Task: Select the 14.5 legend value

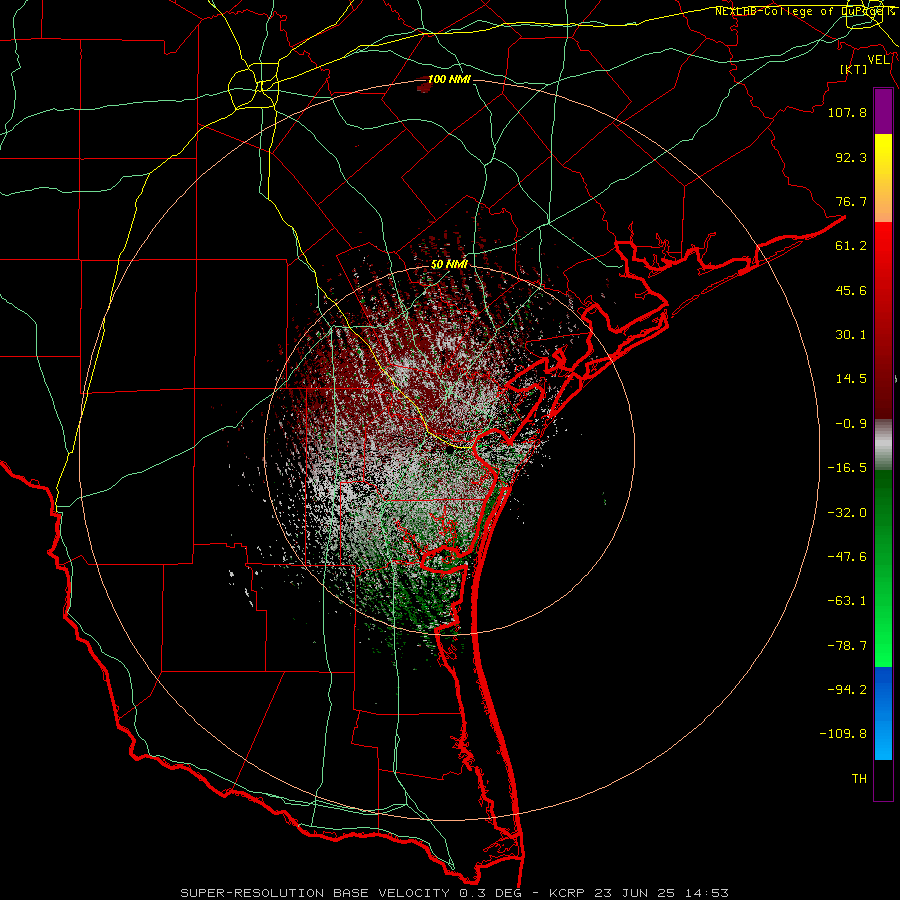Action: [x=851, y=379]
